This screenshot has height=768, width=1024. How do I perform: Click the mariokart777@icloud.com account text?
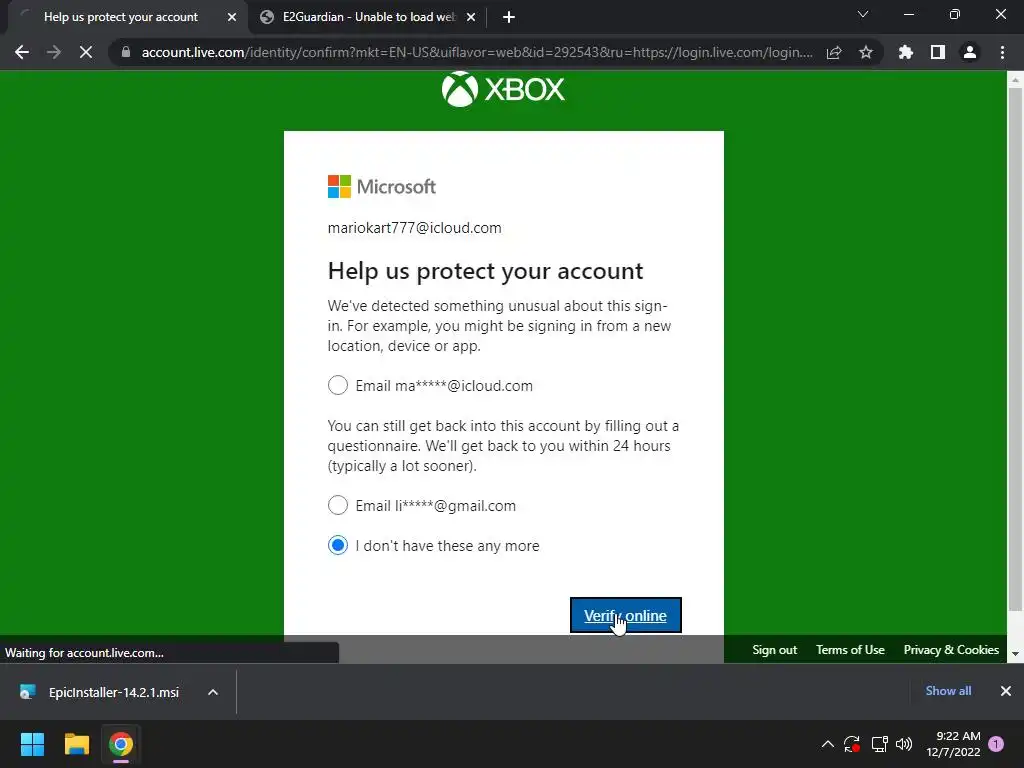(x=414, y=228)
